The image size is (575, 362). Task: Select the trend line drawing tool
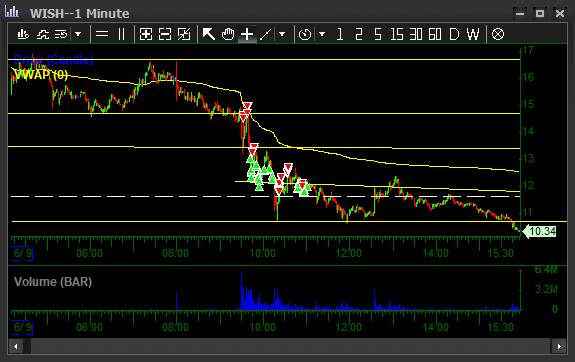point(265,34)
